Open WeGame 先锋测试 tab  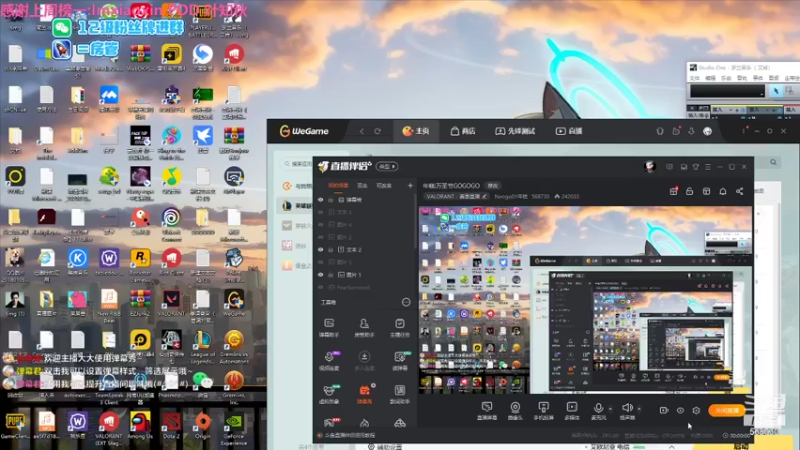[515, 131]
